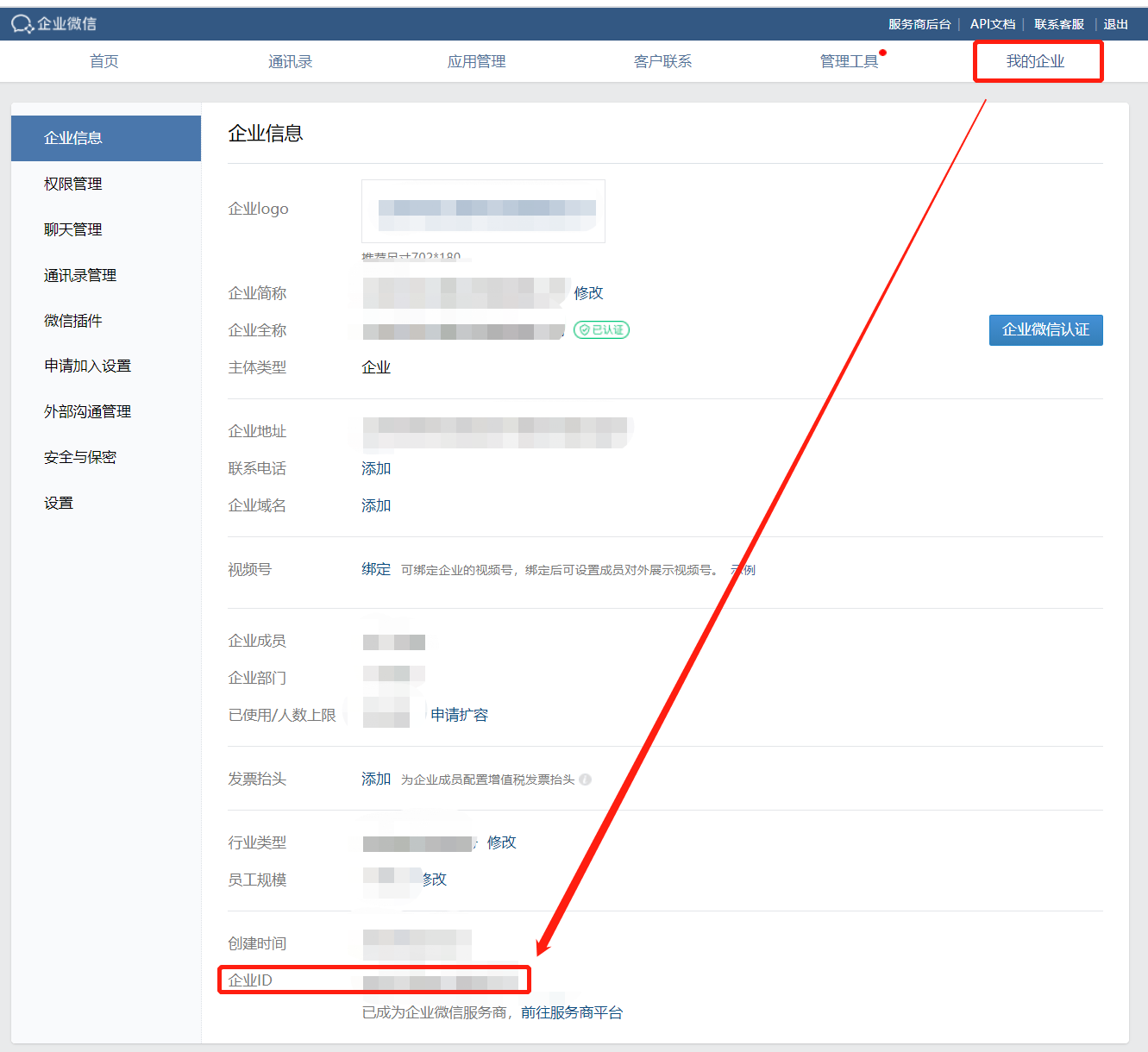This screenshot has height=1052, width=1148.
Task: Open 服务商后台 link in header
Action: pyautogui.click(x=919, y=24)
